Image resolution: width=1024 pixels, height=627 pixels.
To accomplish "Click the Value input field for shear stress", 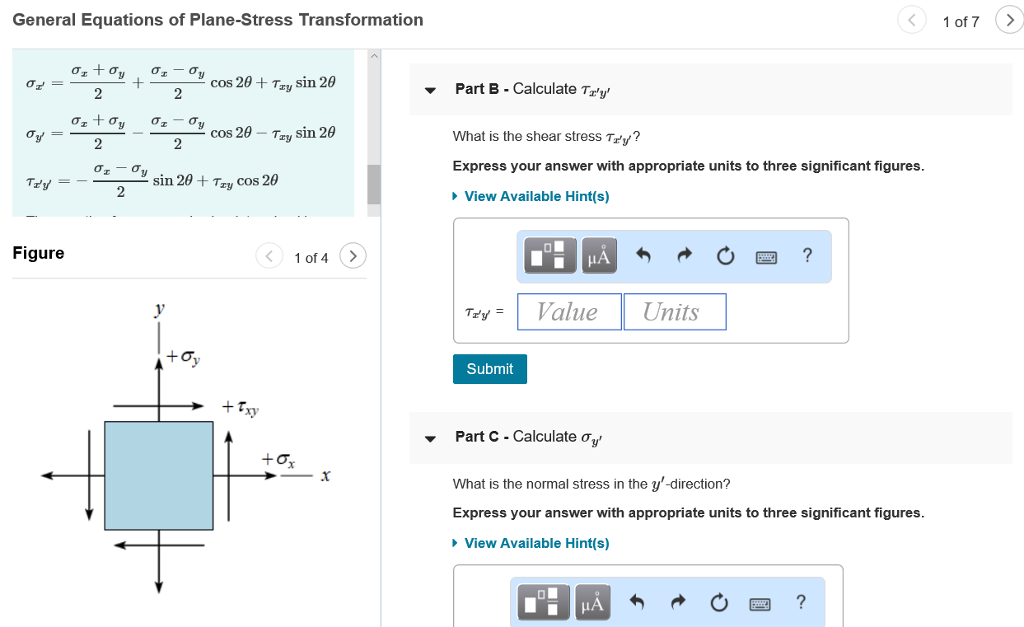I will (x=568, y=311).
